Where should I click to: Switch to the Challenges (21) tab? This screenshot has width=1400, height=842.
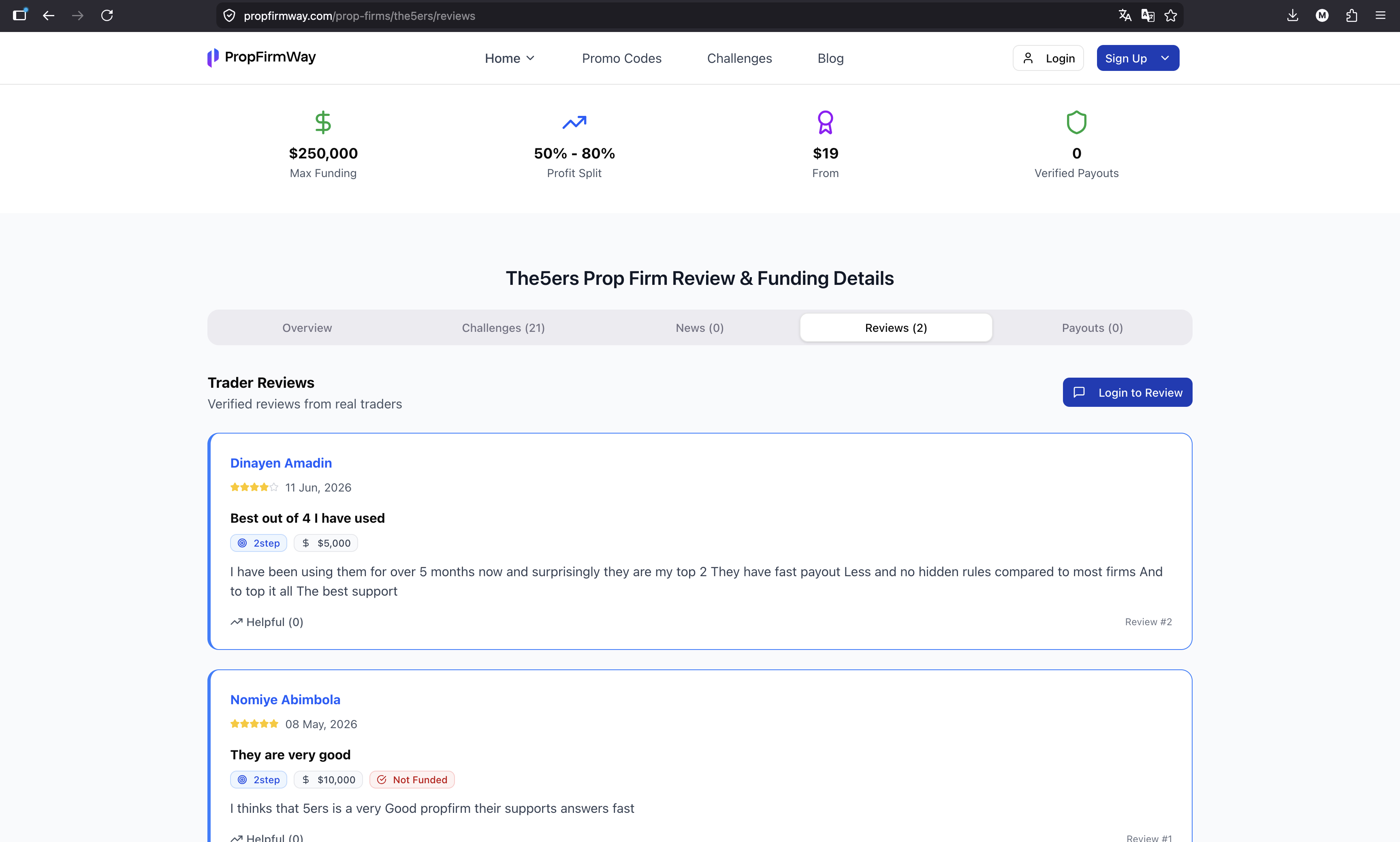click(503, 327)
